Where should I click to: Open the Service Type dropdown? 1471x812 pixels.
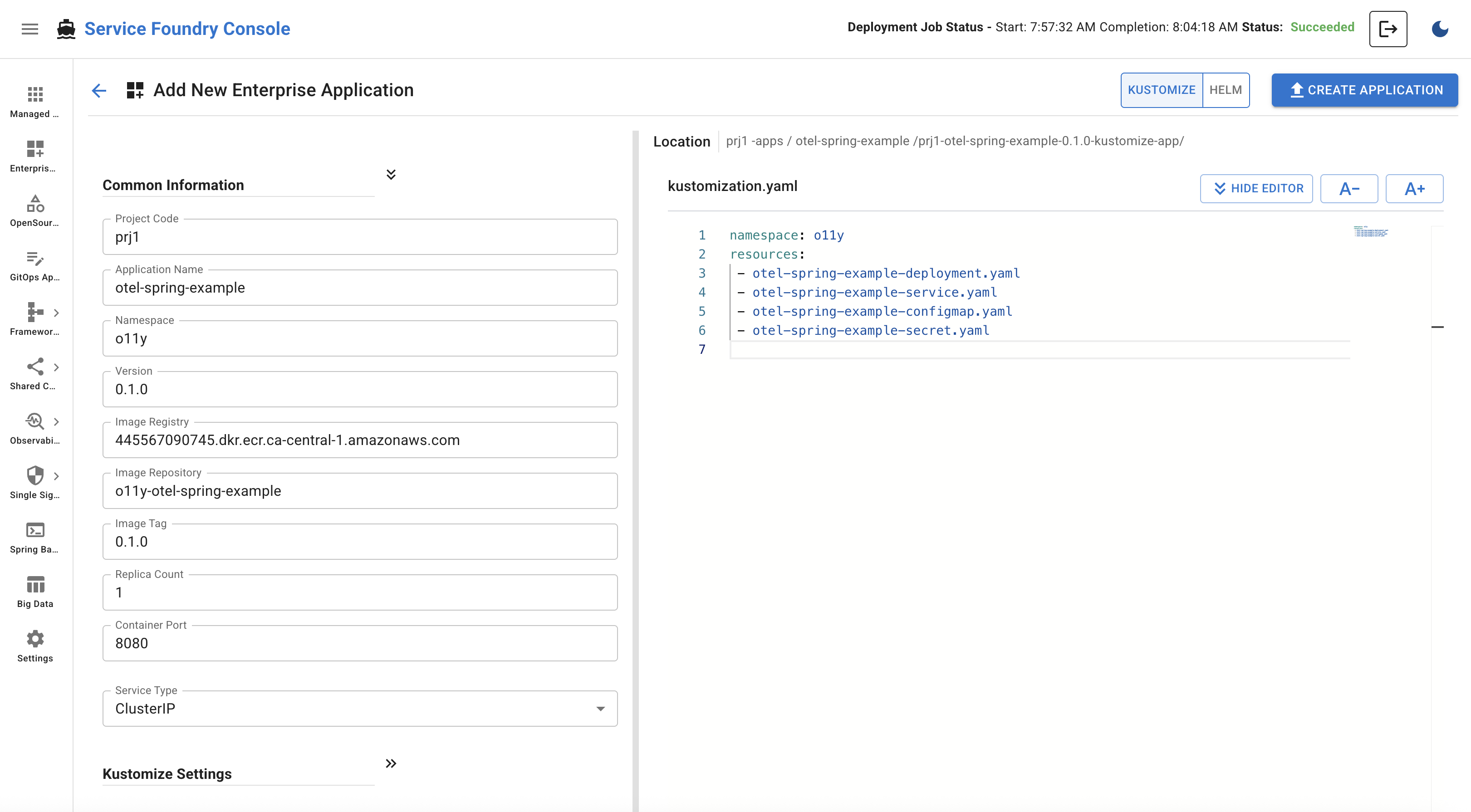[360, 708]
